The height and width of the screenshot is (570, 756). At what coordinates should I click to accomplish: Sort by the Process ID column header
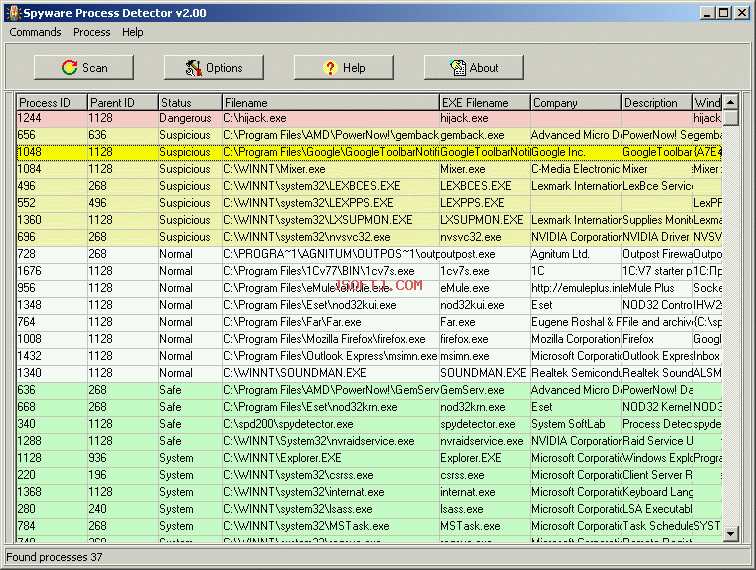52,102
